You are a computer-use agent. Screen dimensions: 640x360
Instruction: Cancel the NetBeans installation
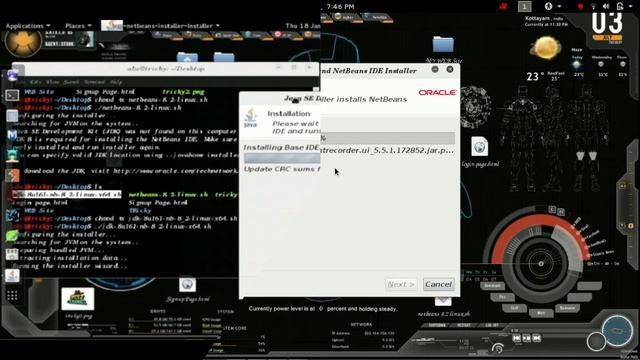tap(438, 284)
